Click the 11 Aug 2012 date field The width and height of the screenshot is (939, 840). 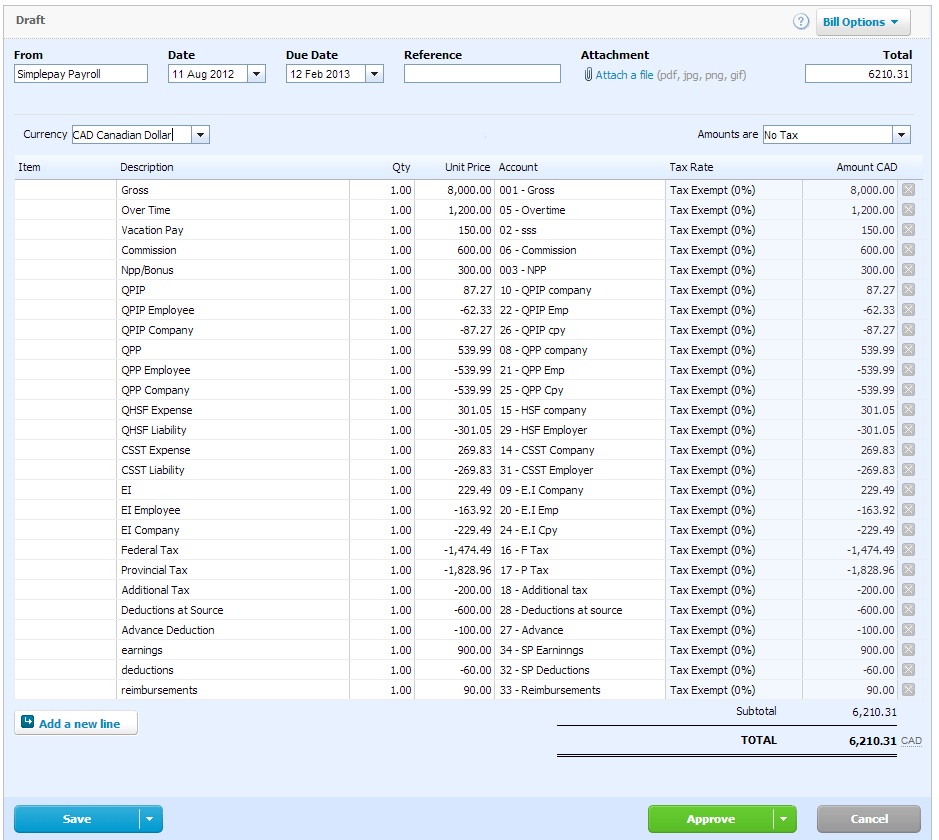(208, 74)
